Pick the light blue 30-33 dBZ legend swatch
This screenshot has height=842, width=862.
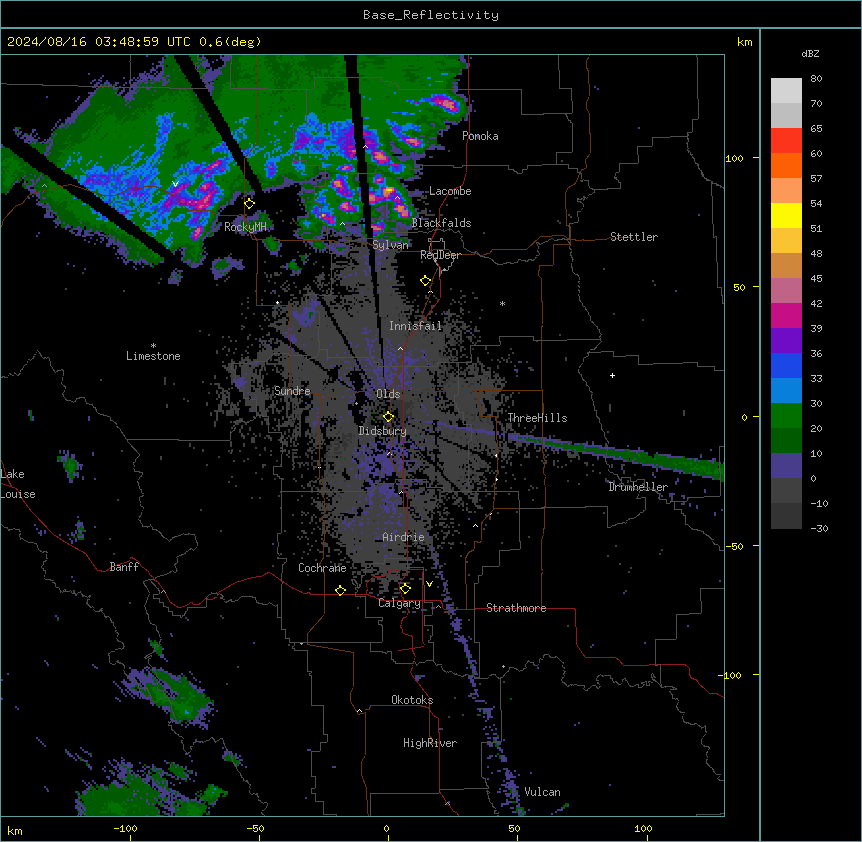click(x=786, y=391)
